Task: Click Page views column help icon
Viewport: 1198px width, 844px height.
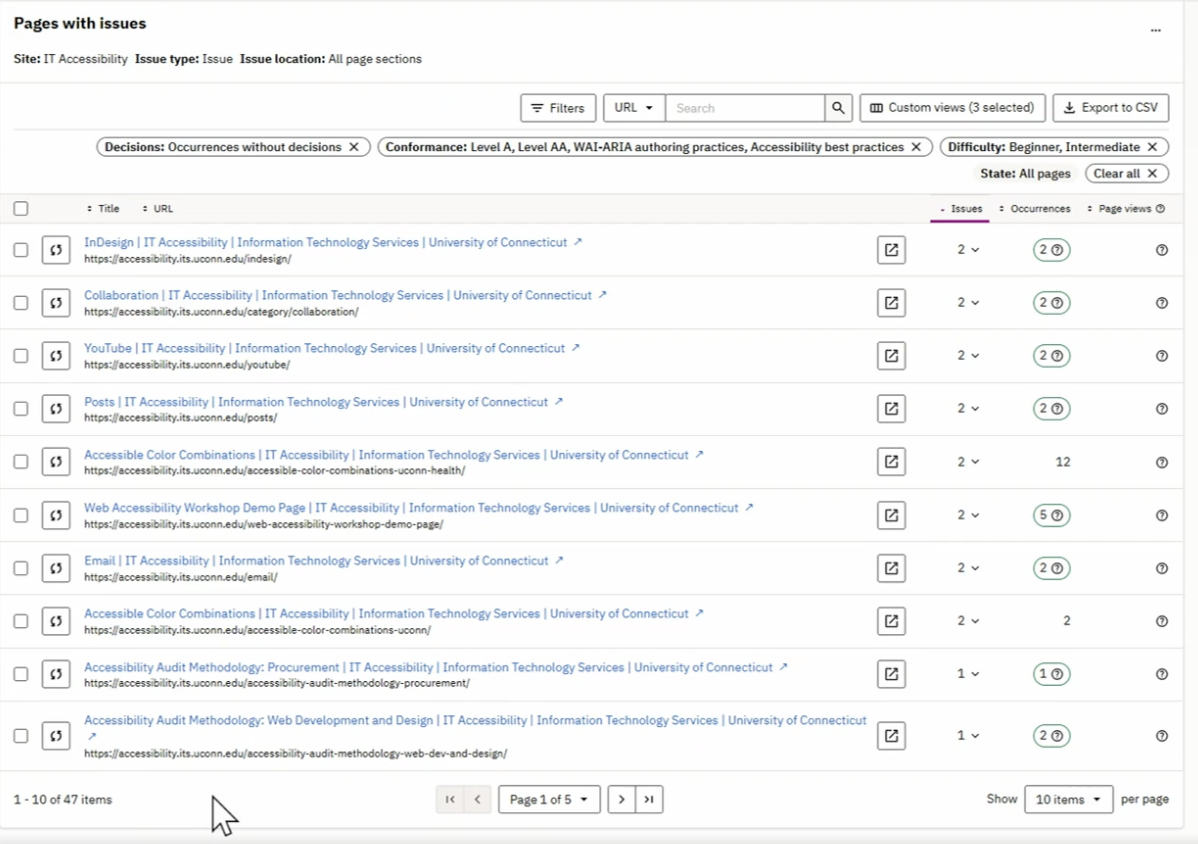Action: coord(1161,209)
